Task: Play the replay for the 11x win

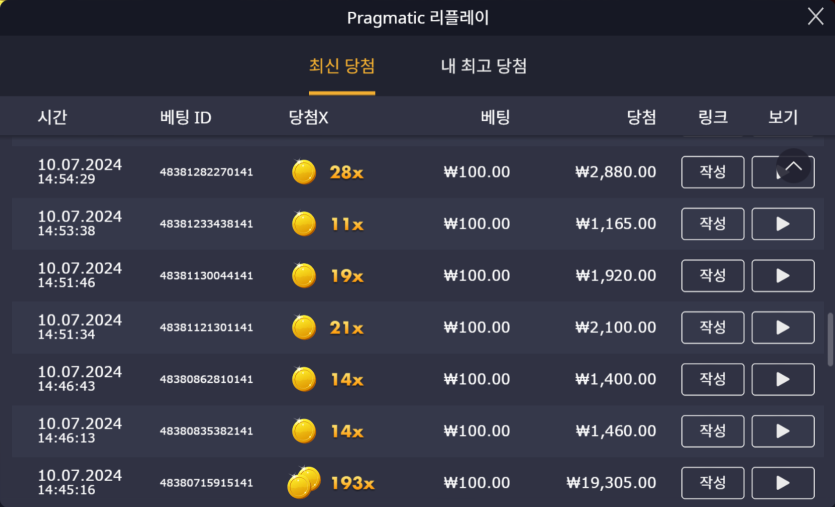Action: click(782, 224)
